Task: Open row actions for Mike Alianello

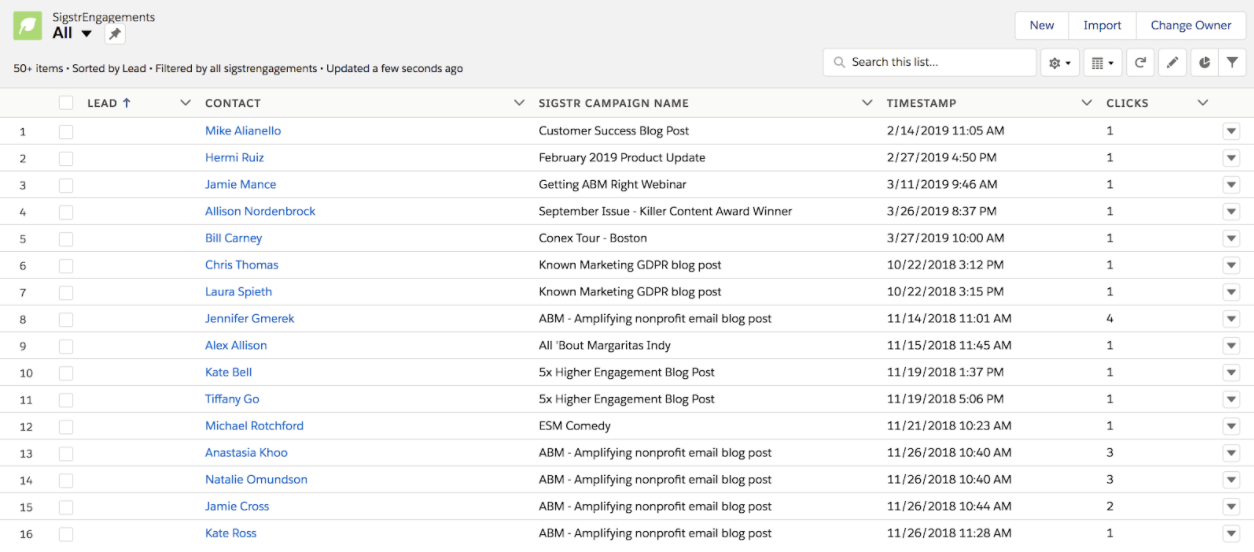Action: 1231,131
